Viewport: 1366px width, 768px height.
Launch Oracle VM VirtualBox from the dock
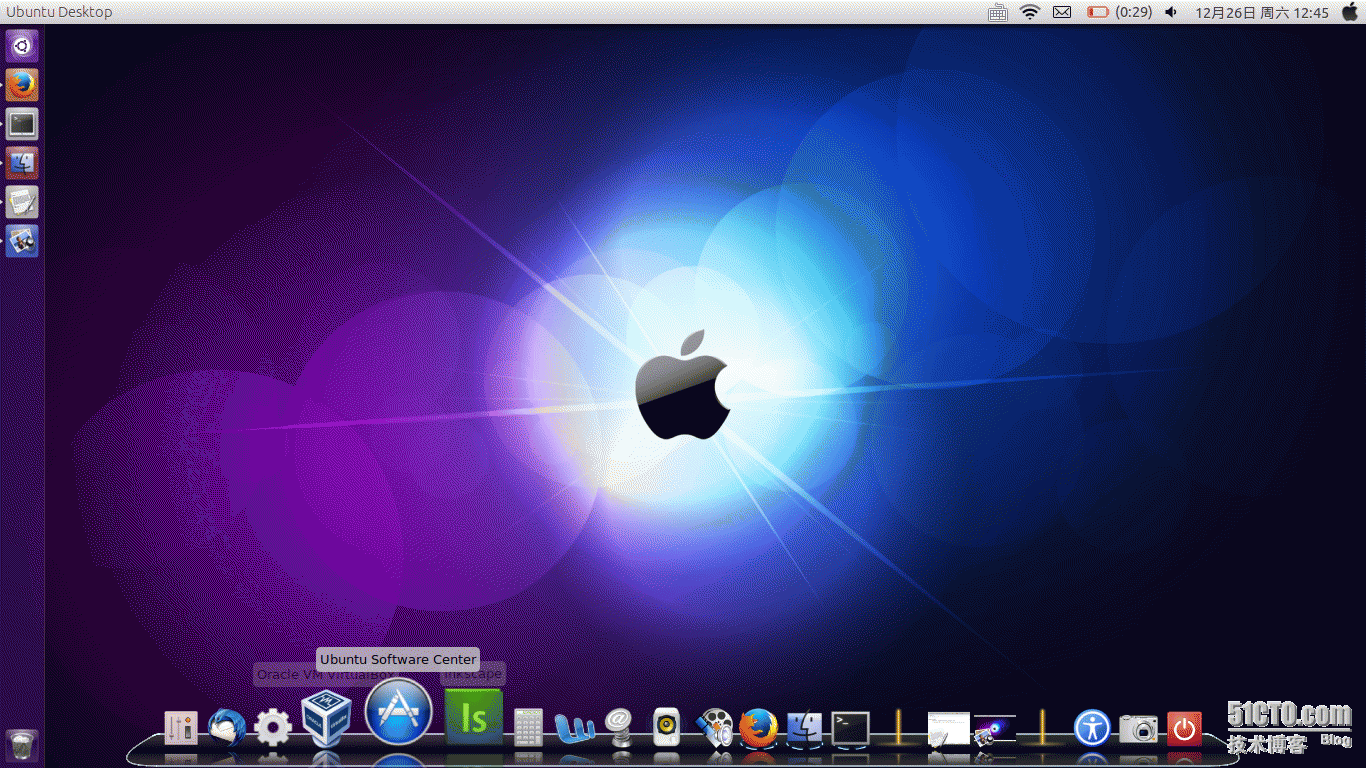point(326,718)
